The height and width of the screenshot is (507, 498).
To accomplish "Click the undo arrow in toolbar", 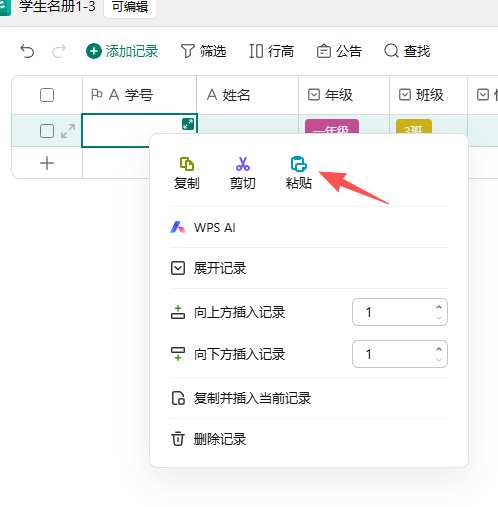I will (27, 51).
